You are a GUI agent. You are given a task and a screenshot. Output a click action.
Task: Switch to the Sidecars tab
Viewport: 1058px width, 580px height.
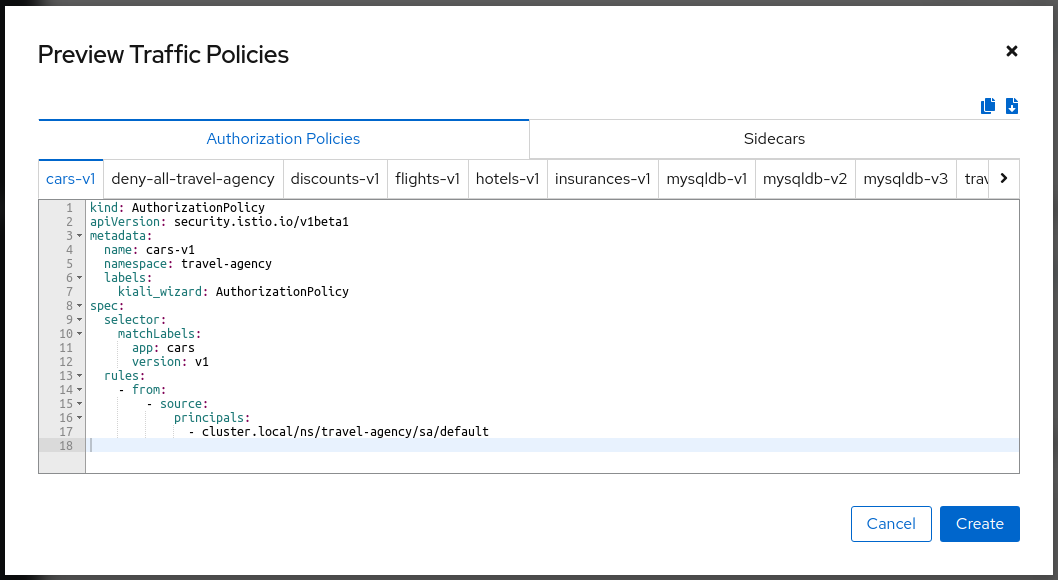point(774,139)
